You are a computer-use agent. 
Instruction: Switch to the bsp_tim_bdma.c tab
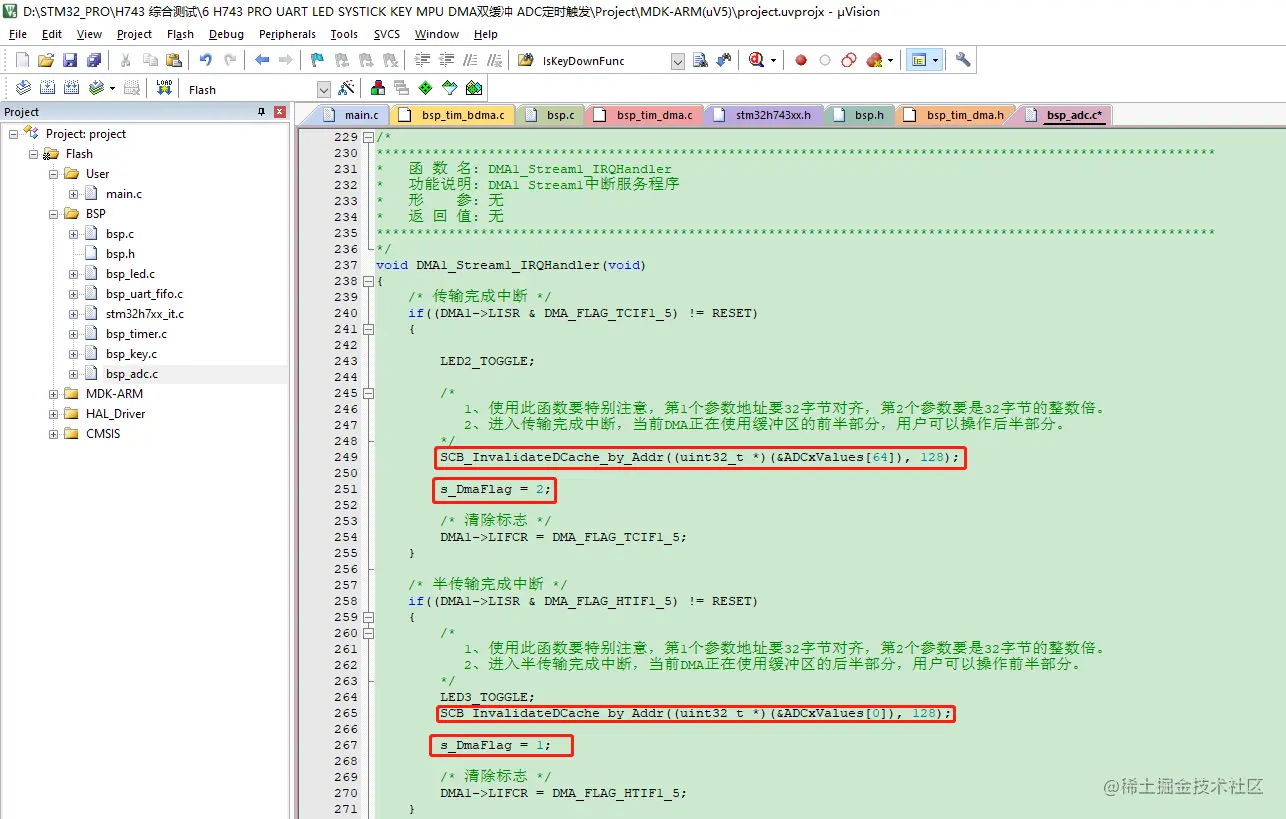[x=452, y=115]
